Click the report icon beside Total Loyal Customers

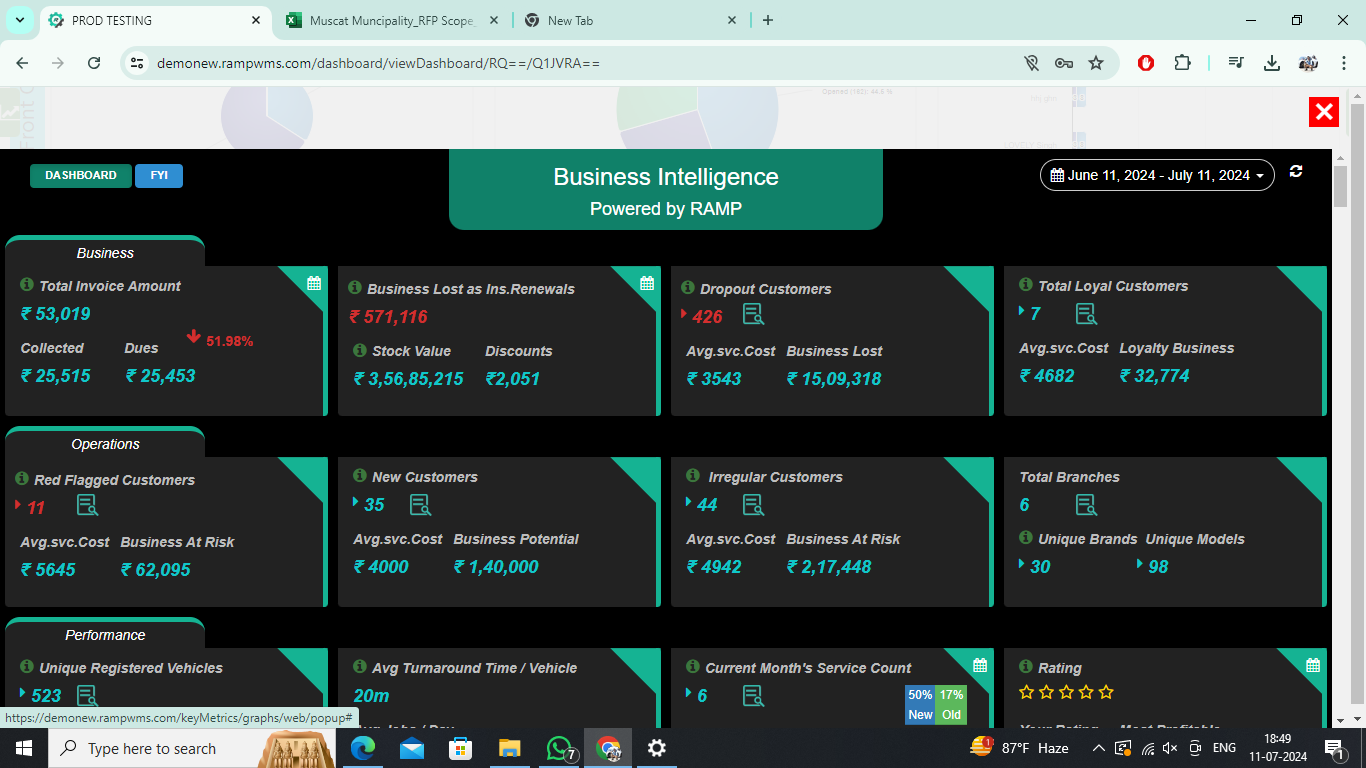[x=1086, y=313]
